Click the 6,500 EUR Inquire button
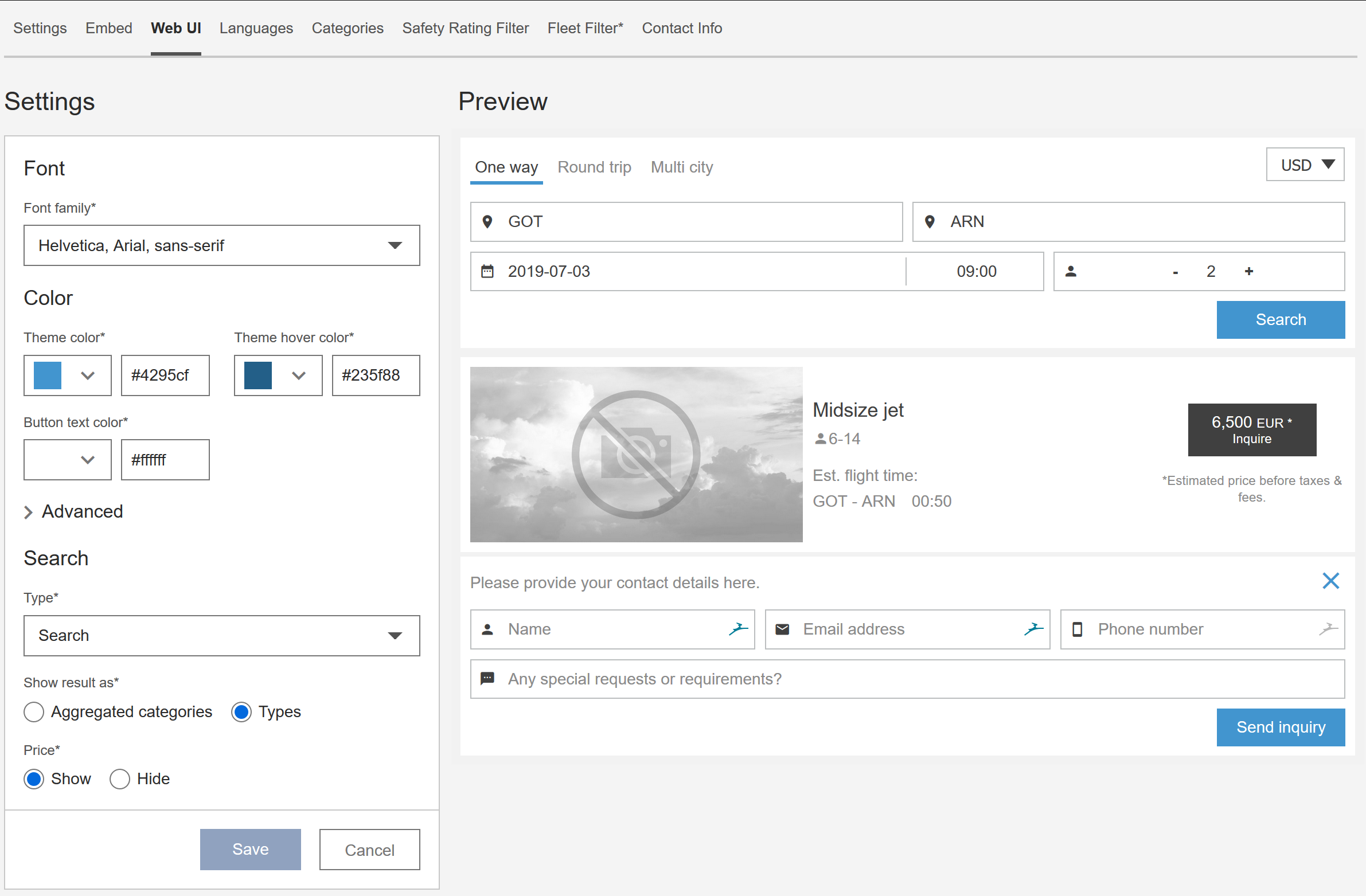This screenshot has height=896, width=1366. [1252, 430]
